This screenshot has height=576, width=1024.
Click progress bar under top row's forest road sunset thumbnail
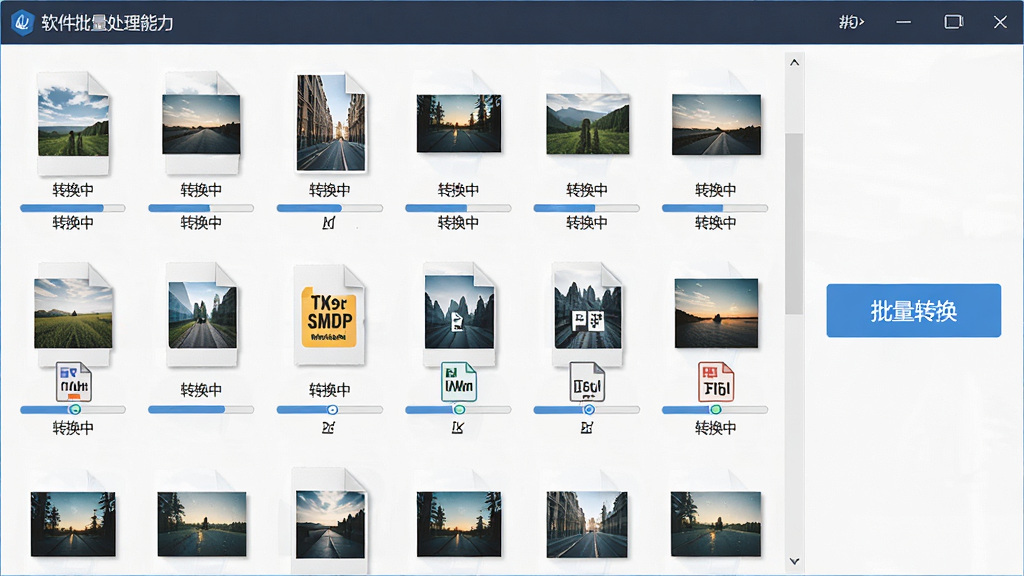coord(458,208)
